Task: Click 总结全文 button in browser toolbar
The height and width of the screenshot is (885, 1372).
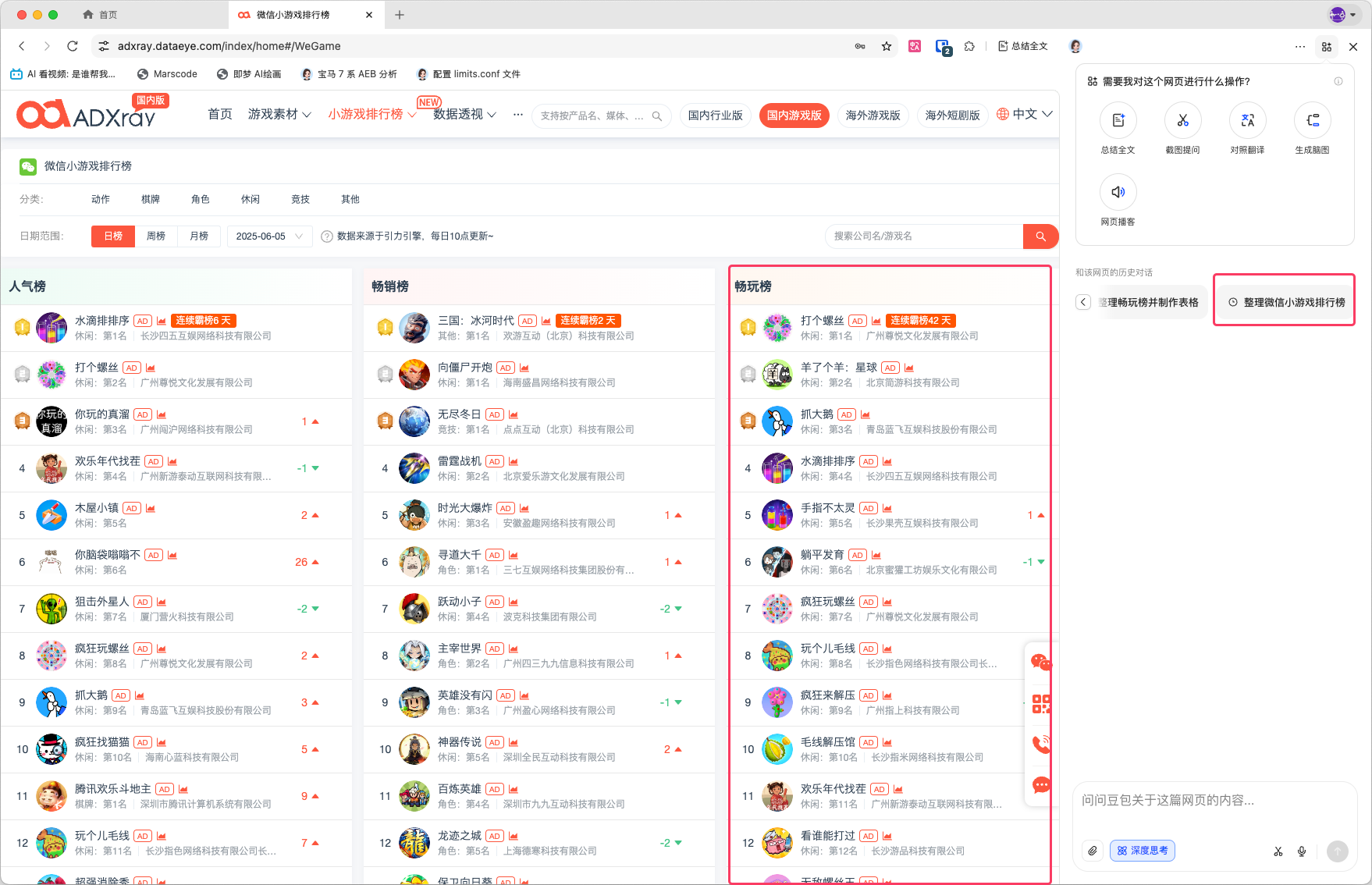Action: pos(1023,46)
